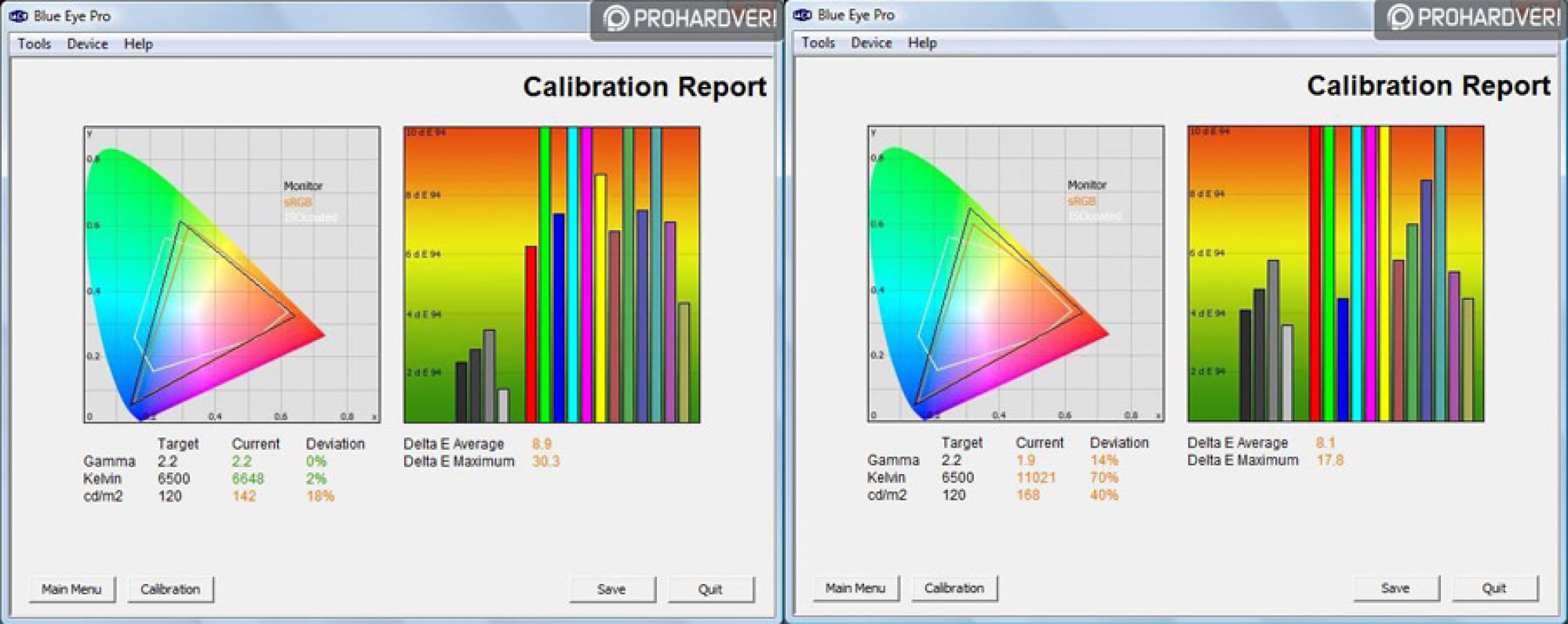Click the yellow bar in left Delta E chart
The height and width of the screenshot is (624, 1568).
pos(600,298)
